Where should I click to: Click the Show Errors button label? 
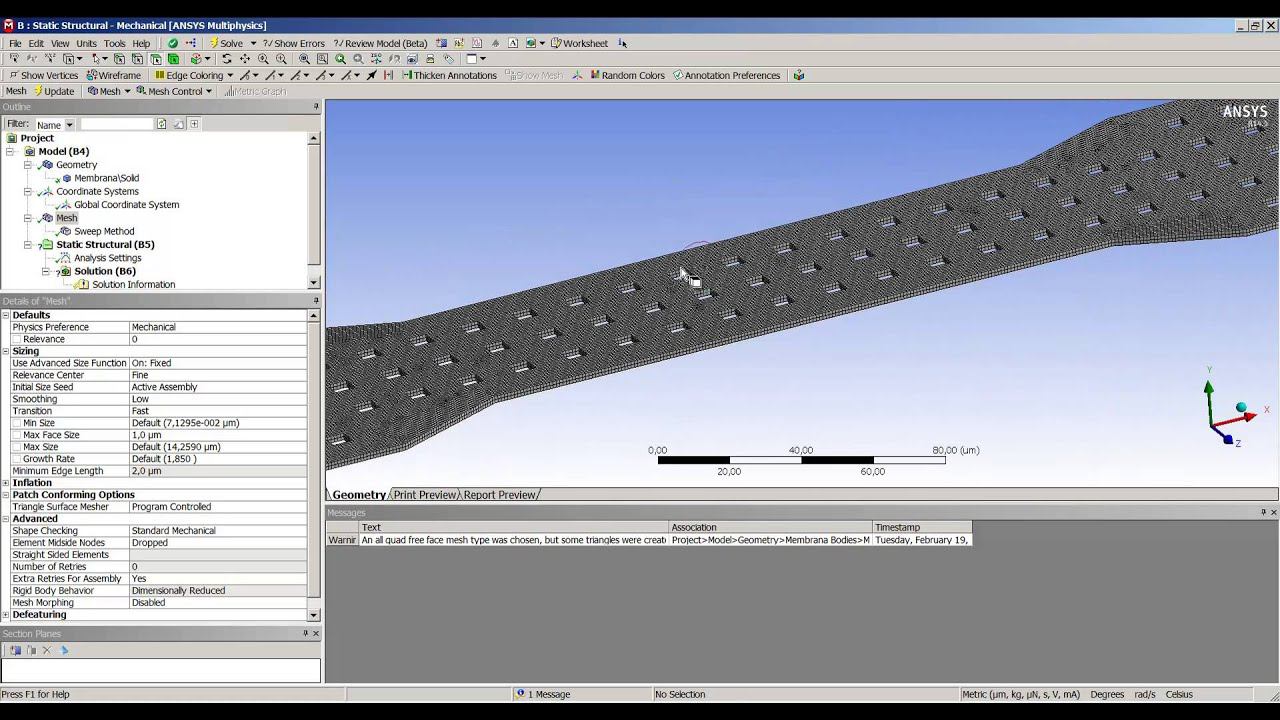[300, 43]
